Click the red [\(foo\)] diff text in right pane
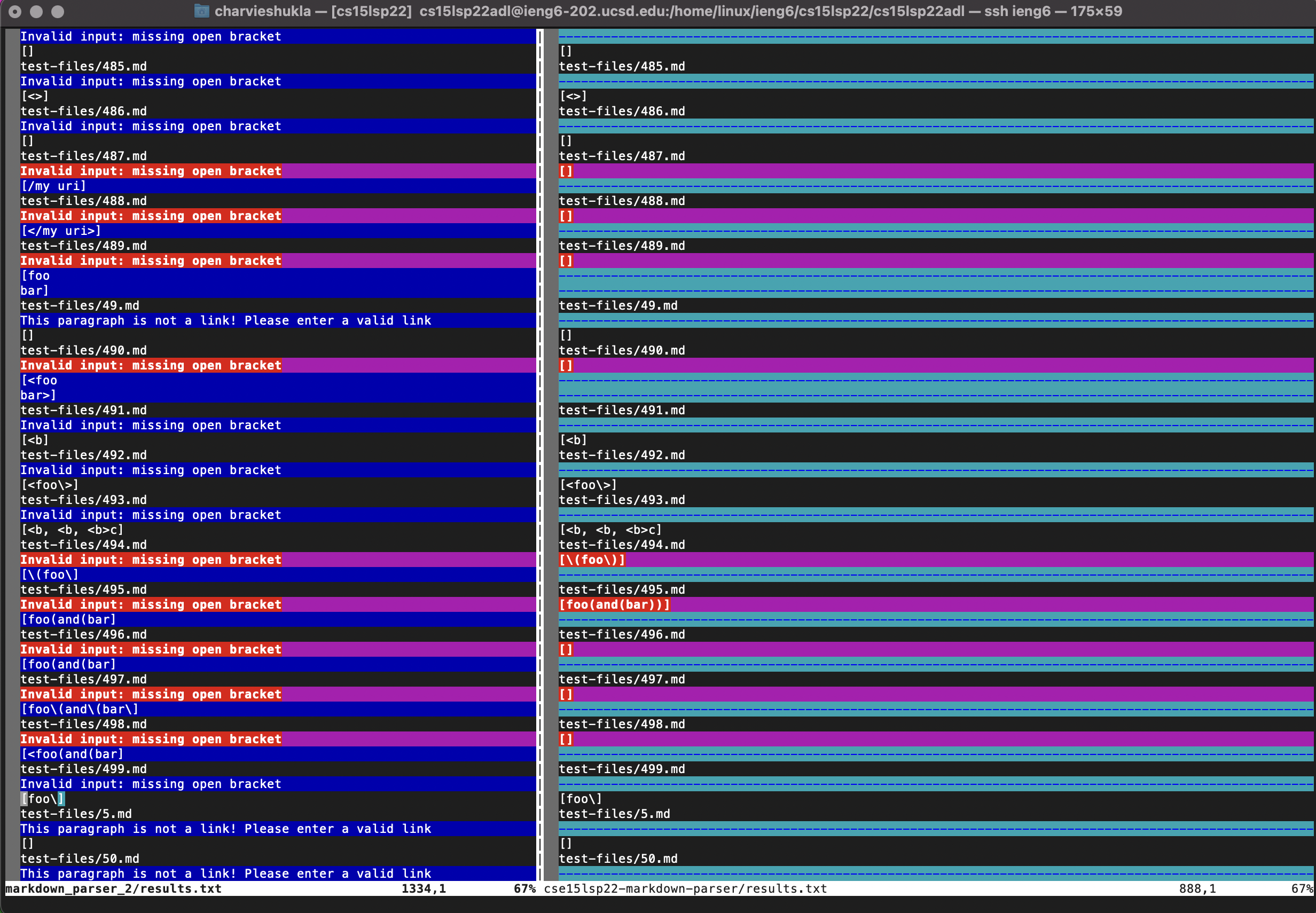 coord(592,560)
